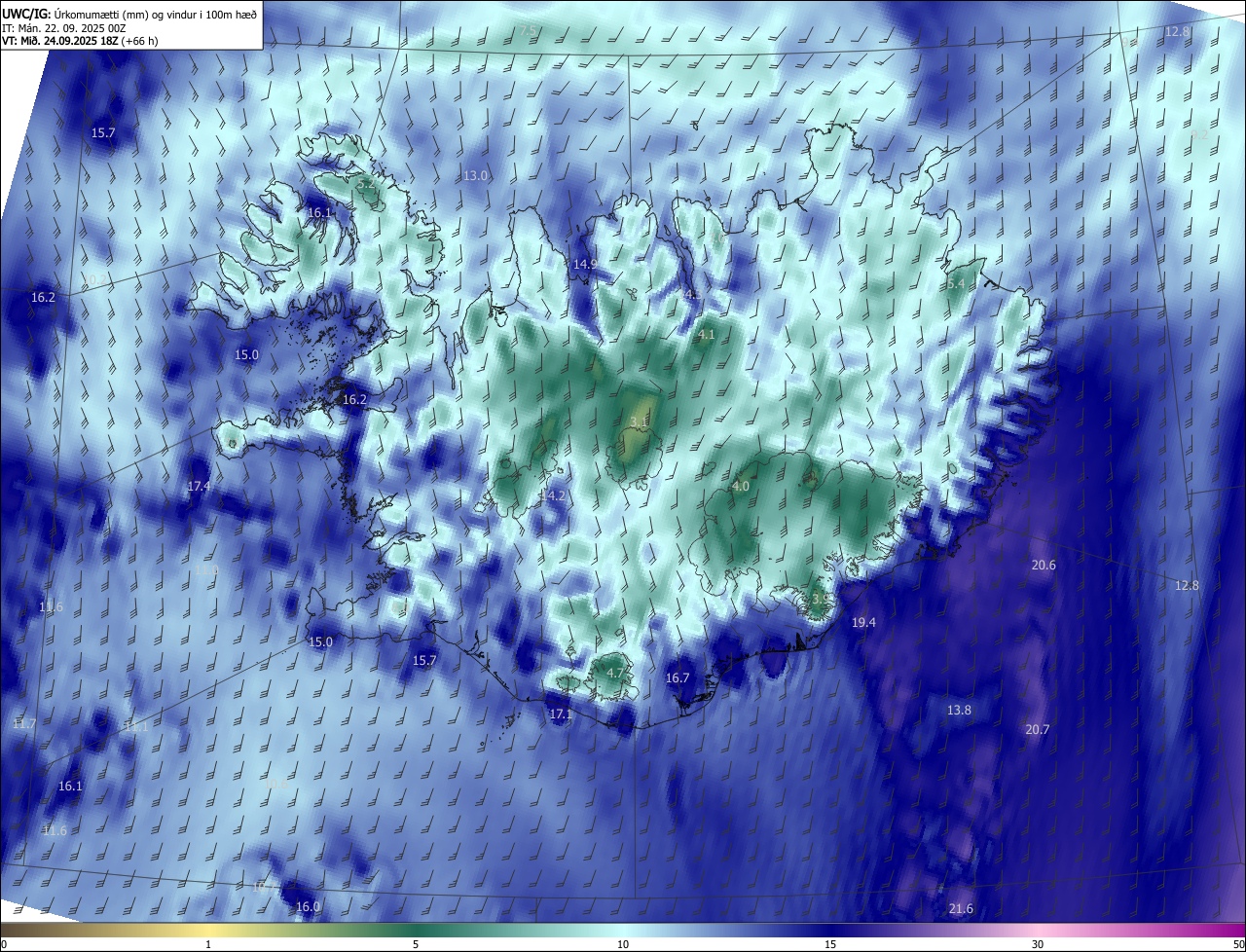1246x952 pixels.
Task: Click the color scale tick label 0
Action: (x=4, y=945)
